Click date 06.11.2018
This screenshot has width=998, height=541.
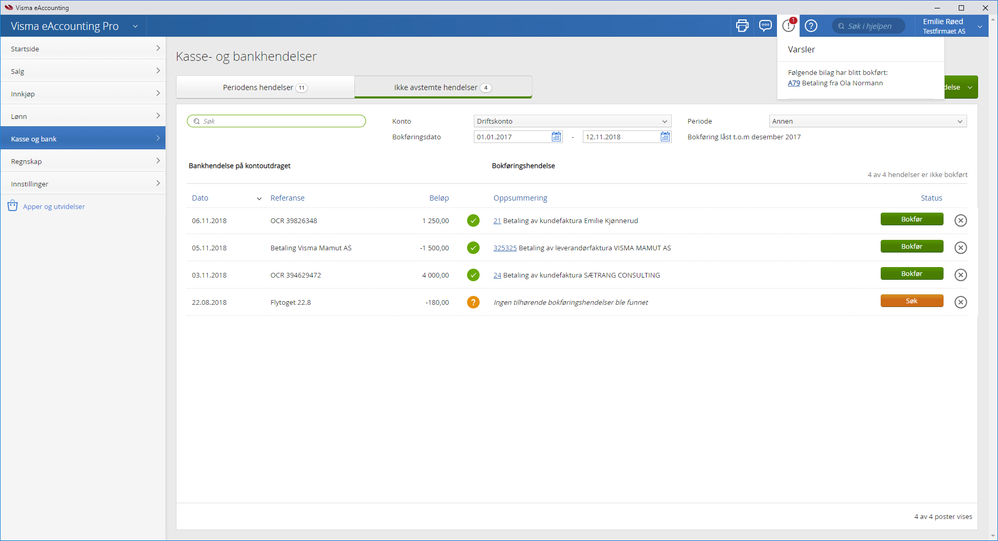[209, 221]
